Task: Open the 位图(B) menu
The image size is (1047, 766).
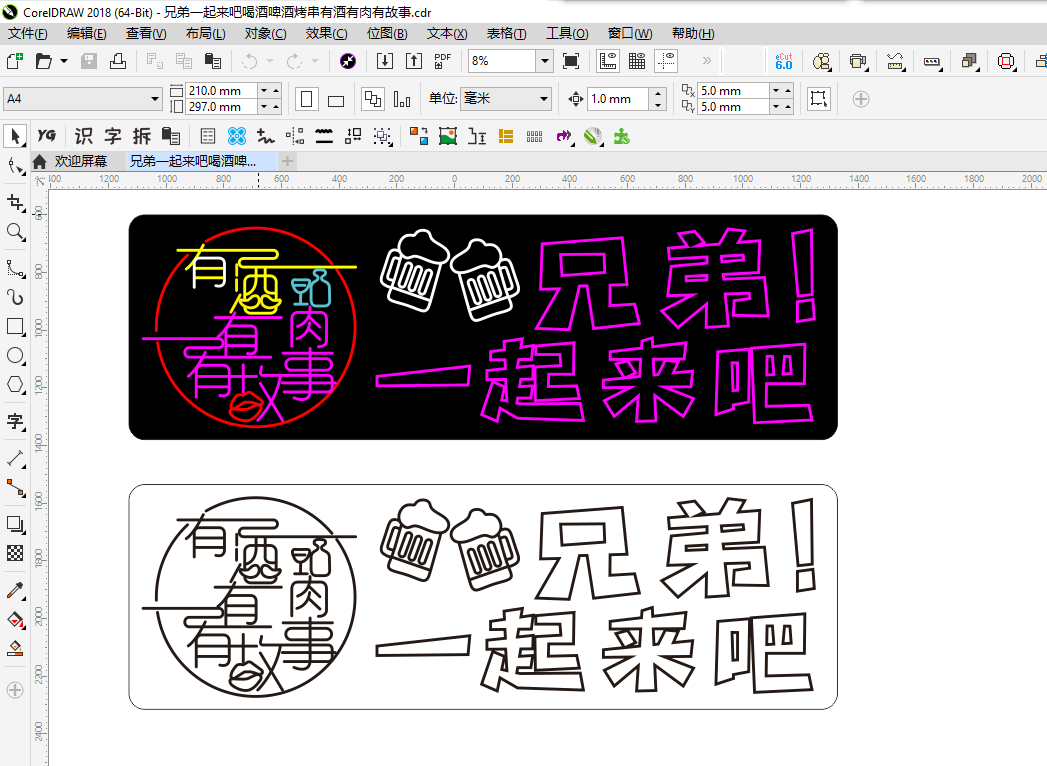Action: (387, 33)
